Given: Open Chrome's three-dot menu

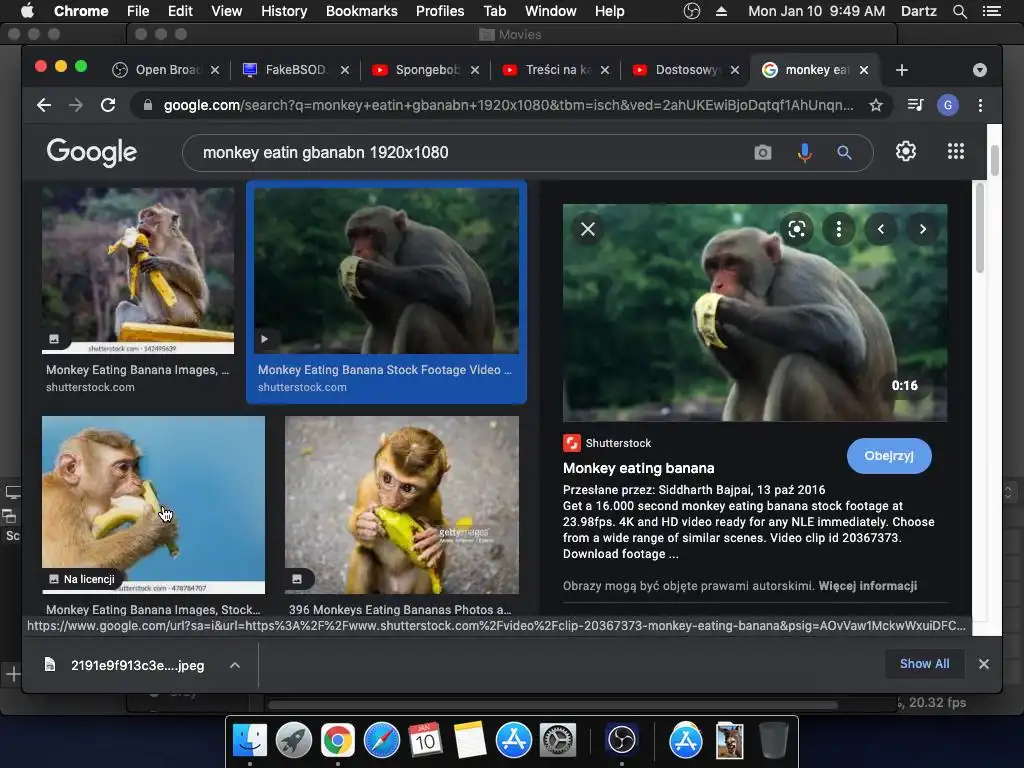Looking at the screenshot, I should click(x=980, y=105).
